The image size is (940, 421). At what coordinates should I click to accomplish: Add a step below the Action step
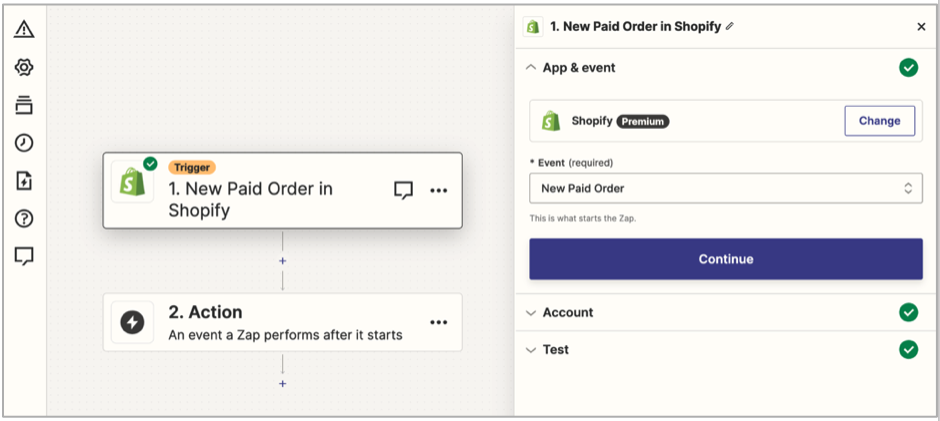pyautogui.click(x=282, y=384)
